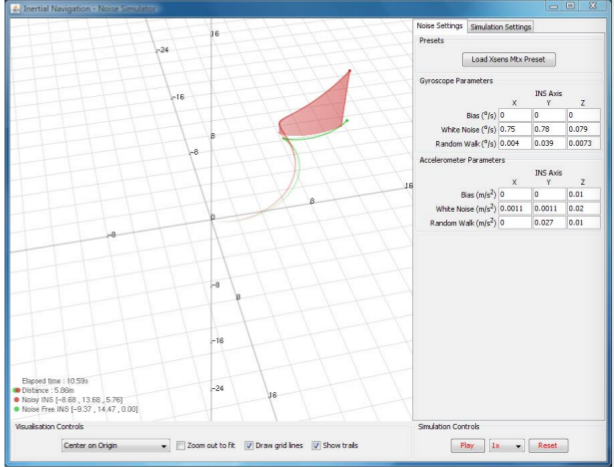Edit accelerometer White Noise Y value 0.0011
Screen dimensions: 614x467
click(x=549, y=209)
